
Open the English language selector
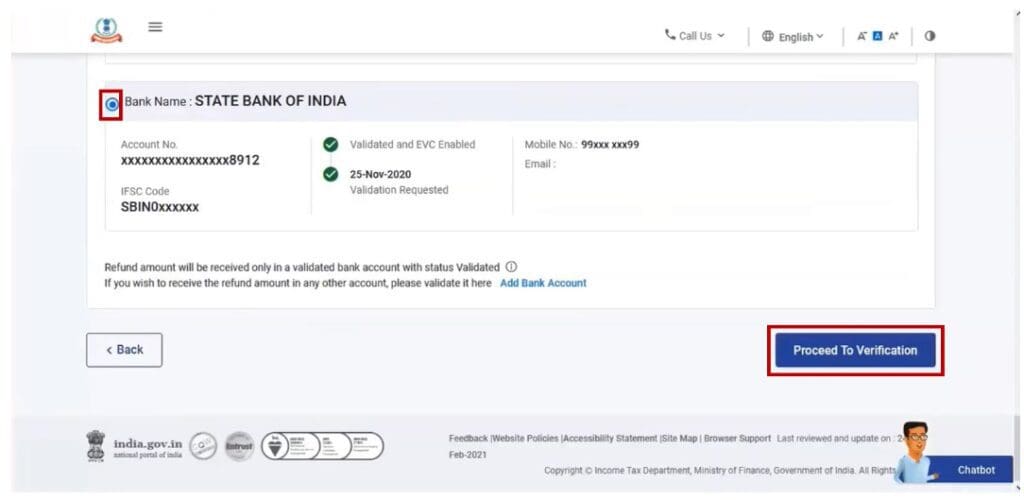click(793, 37)
